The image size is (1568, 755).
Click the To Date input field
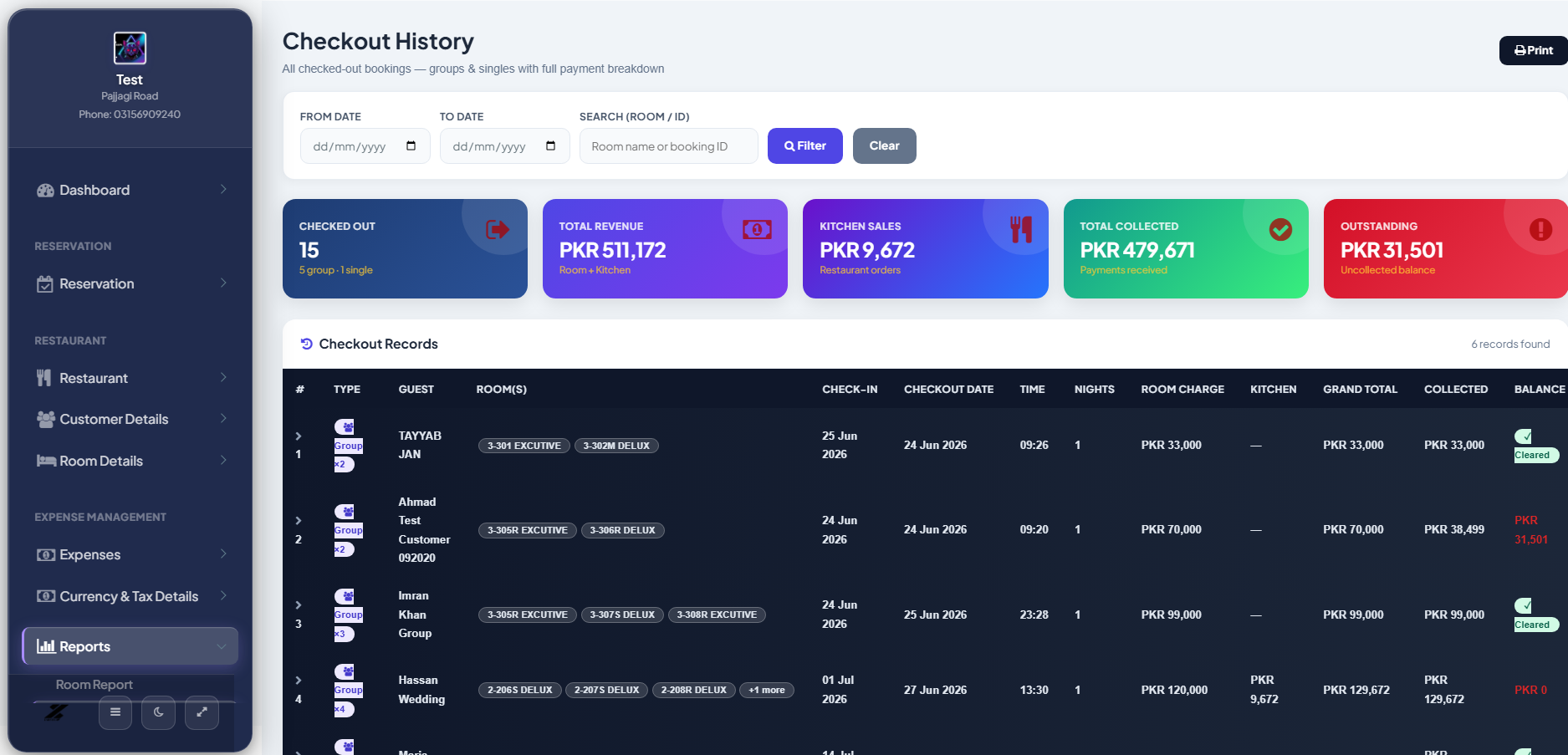click(x=505, y=146)
